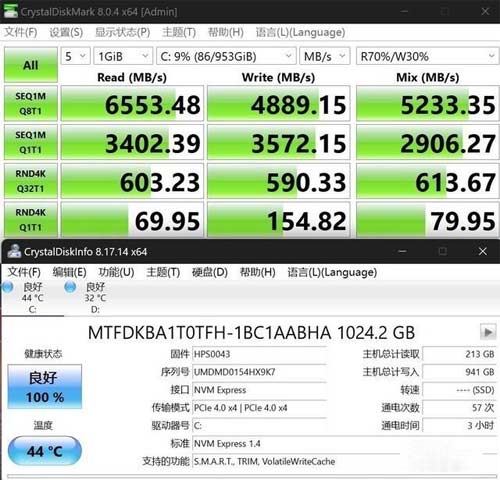Click the 5233.35 mix result bar
The height and width of the screenshot is (480, 500).
[x=428, y=103]
